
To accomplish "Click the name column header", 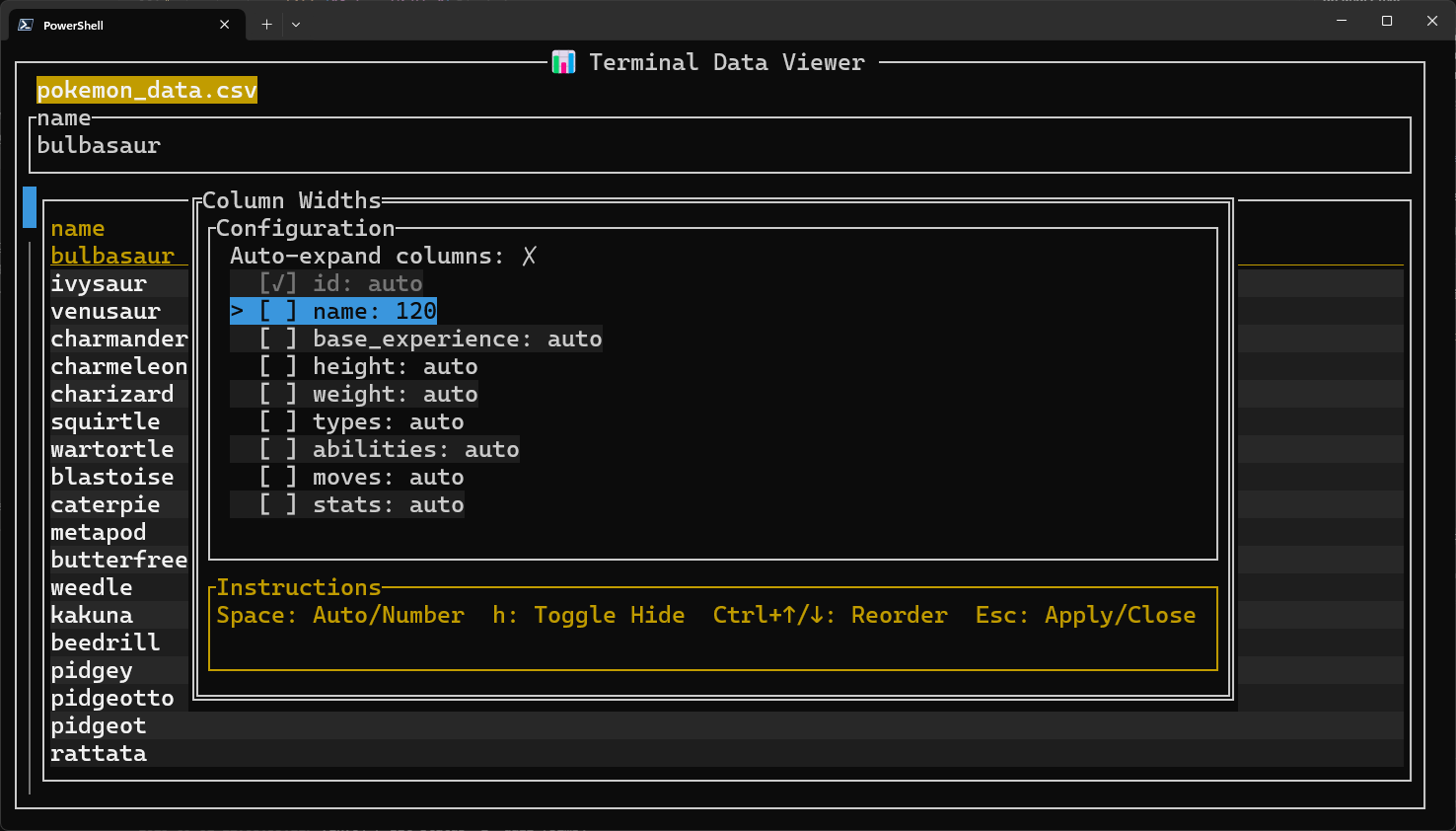I will tap(78, 229).
